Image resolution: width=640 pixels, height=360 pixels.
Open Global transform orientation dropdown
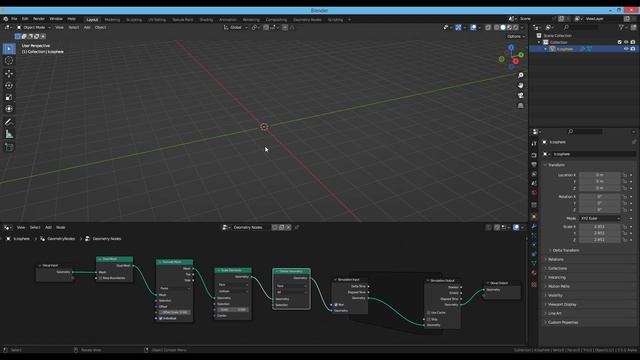(x=236, y=27)
